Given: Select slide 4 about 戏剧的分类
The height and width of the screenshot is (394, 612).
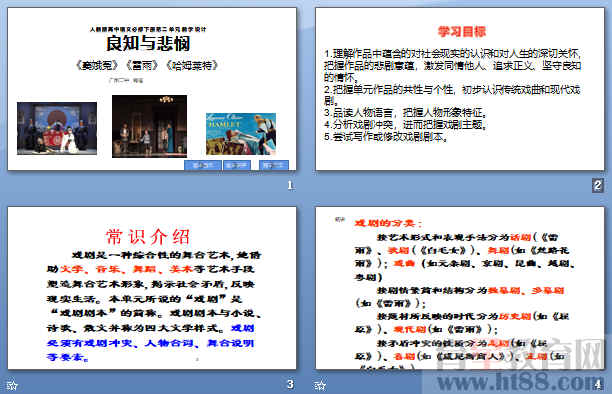Looking at the screenshot, I should [x=460, y=288].
